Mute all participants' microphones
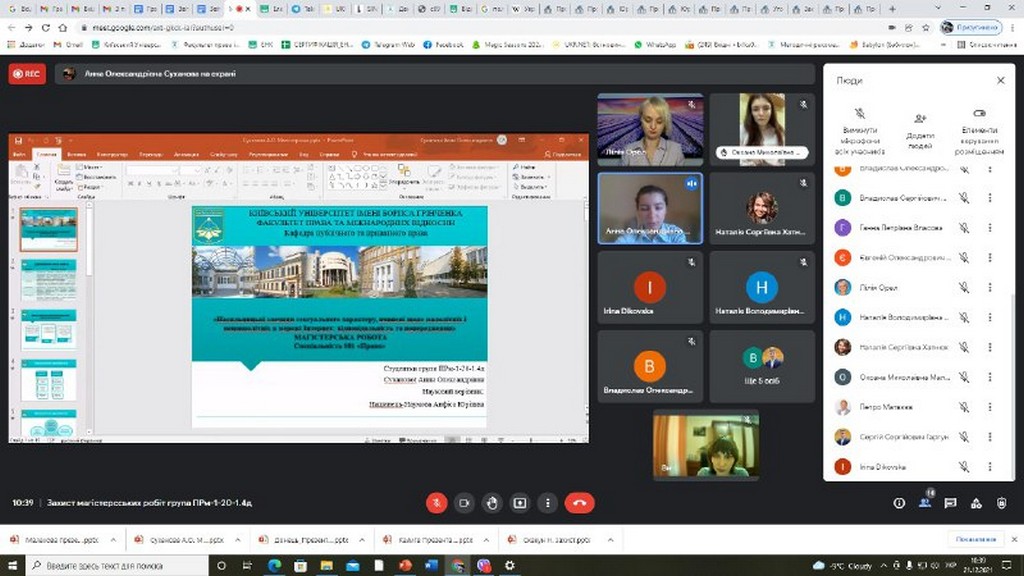1024x576 pixels. 860,116
